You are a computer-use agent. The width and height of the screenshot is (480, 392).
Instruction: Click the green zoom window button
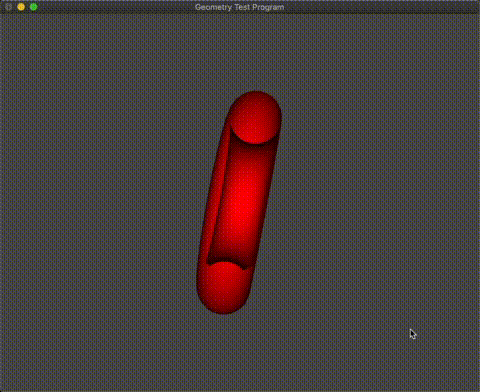34,7
